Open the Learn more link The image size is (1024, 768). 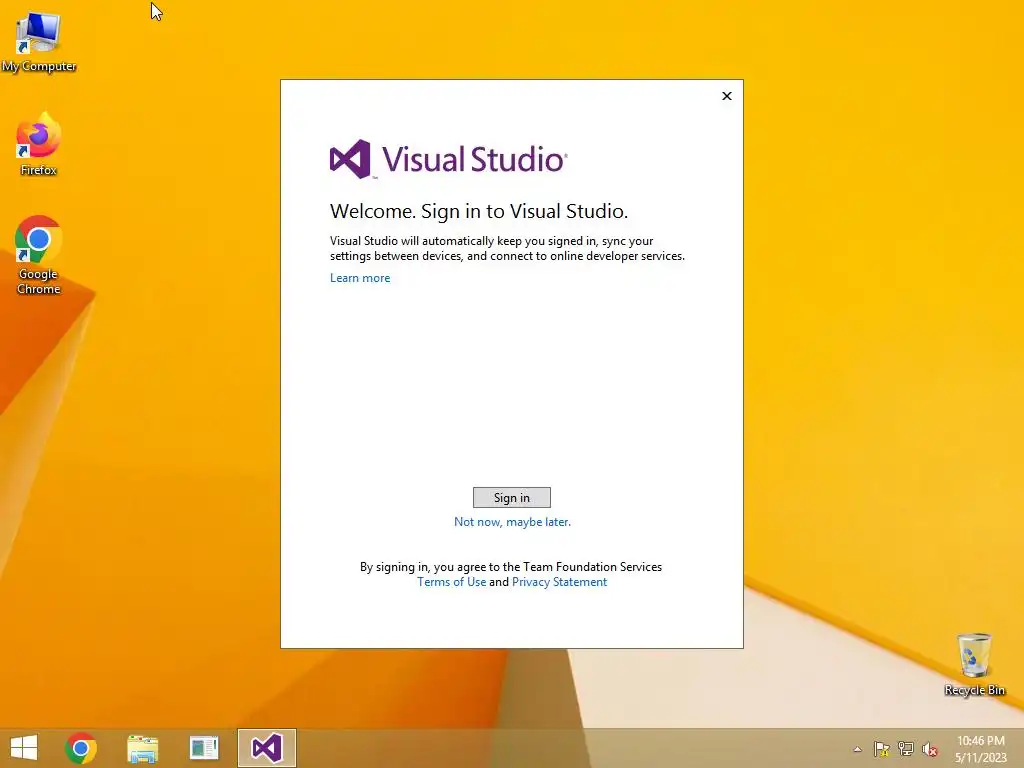pos(360,278)
